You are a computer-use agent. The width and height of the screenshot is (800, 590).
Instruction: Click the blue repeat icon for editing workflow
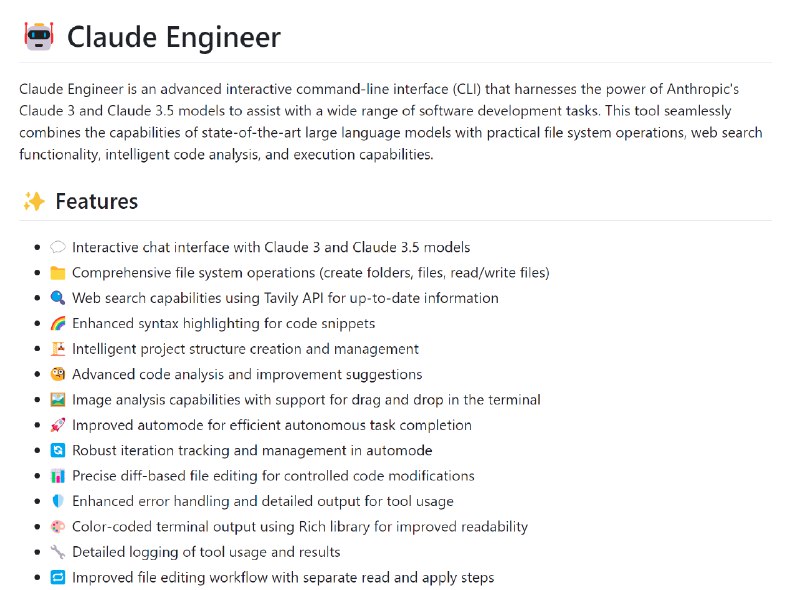pyautogui.click(x=58, y=577)
